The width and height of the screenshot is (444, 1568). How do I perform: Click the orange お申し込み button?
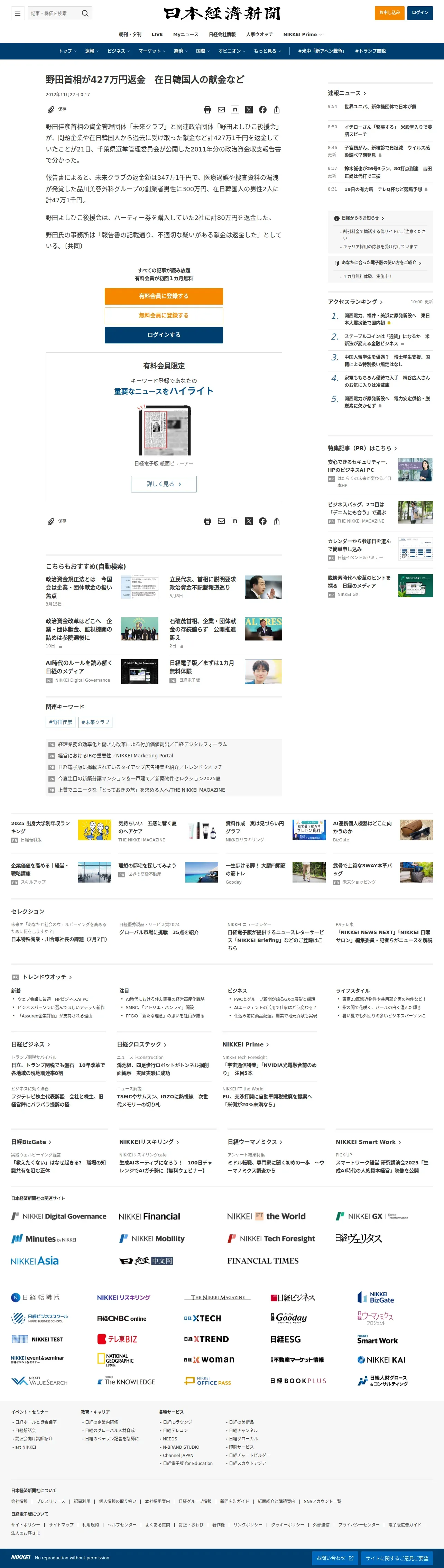click(389, 13)
